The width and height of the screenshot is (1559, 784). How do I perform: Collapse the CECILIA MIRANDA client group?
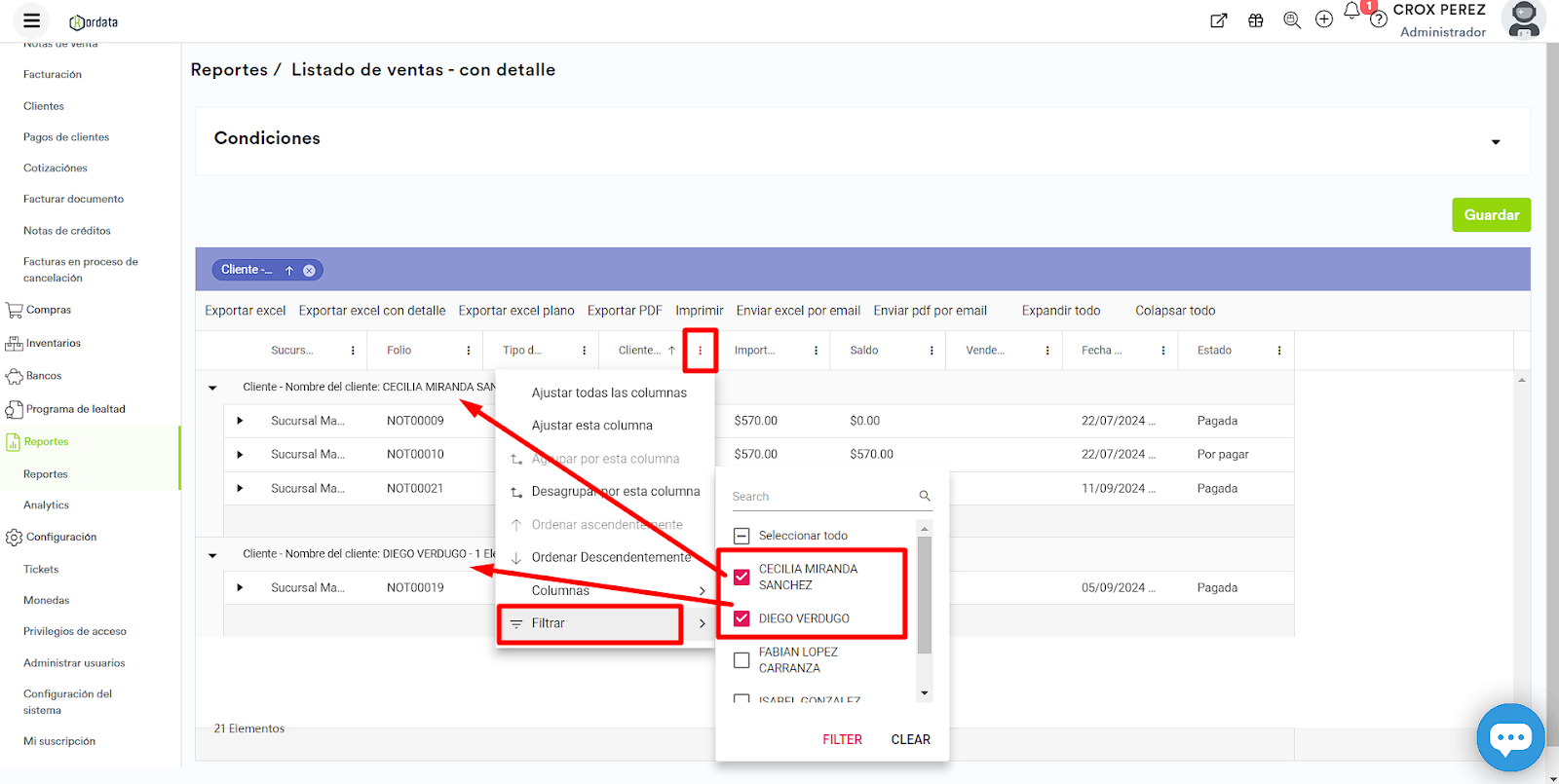click(212, 388)
